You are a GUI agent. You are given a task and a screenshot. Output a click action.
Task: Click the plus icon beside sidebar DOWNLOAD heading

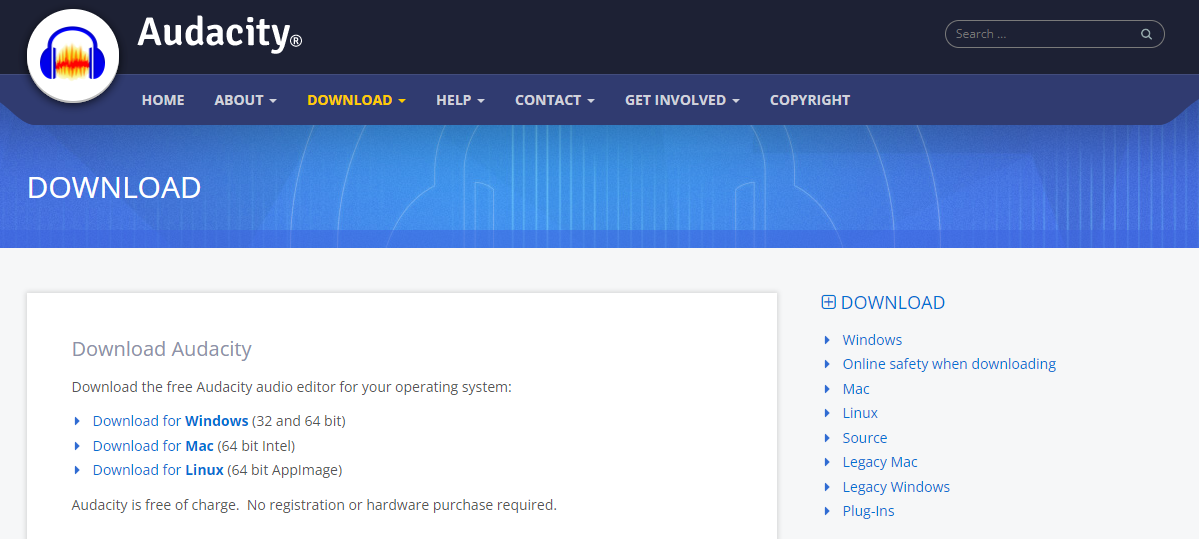pyautogui.click(x=828, y=302)
